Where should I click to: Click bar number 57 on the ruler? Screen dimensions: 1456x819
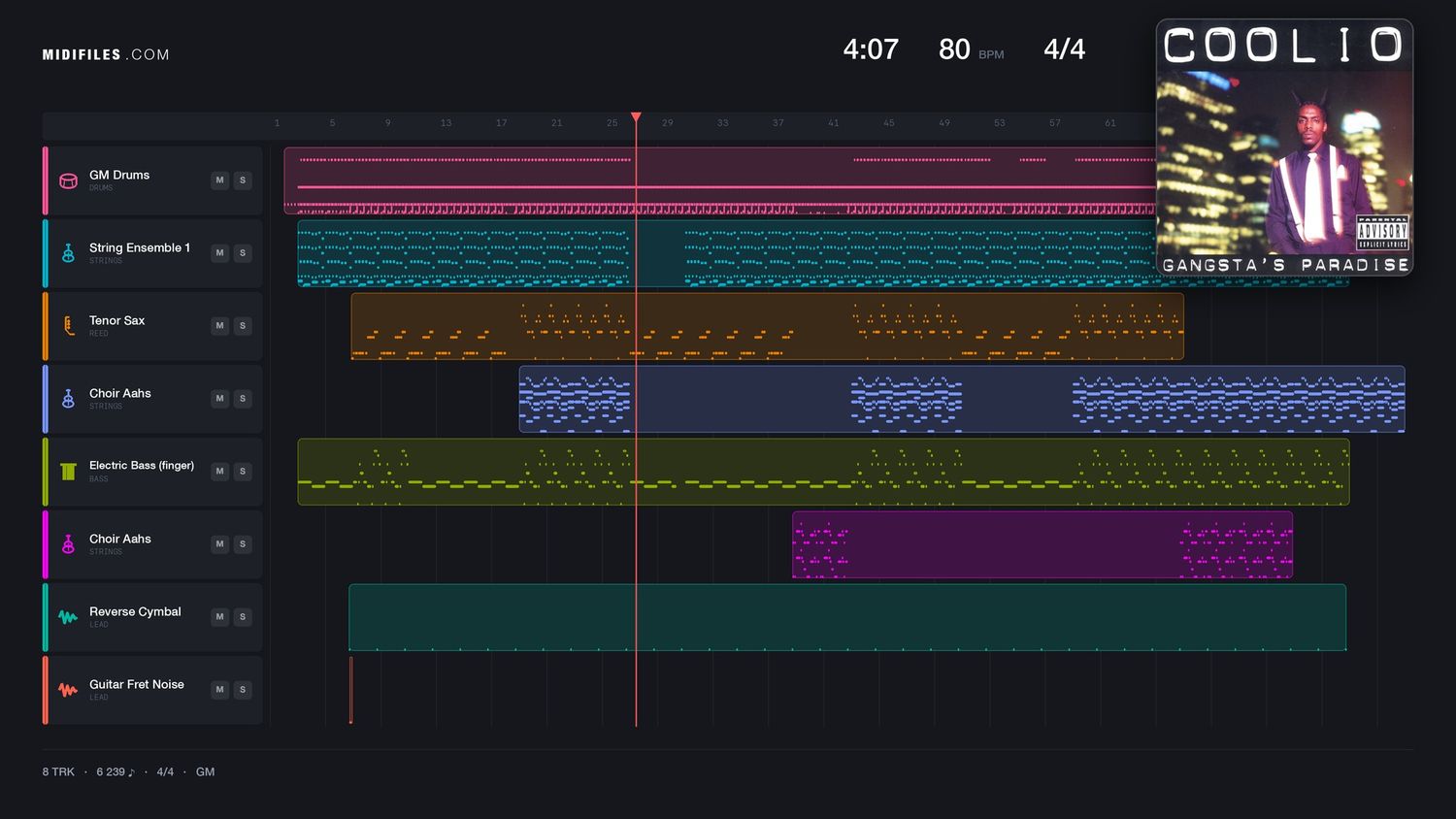coord(1054,123)
